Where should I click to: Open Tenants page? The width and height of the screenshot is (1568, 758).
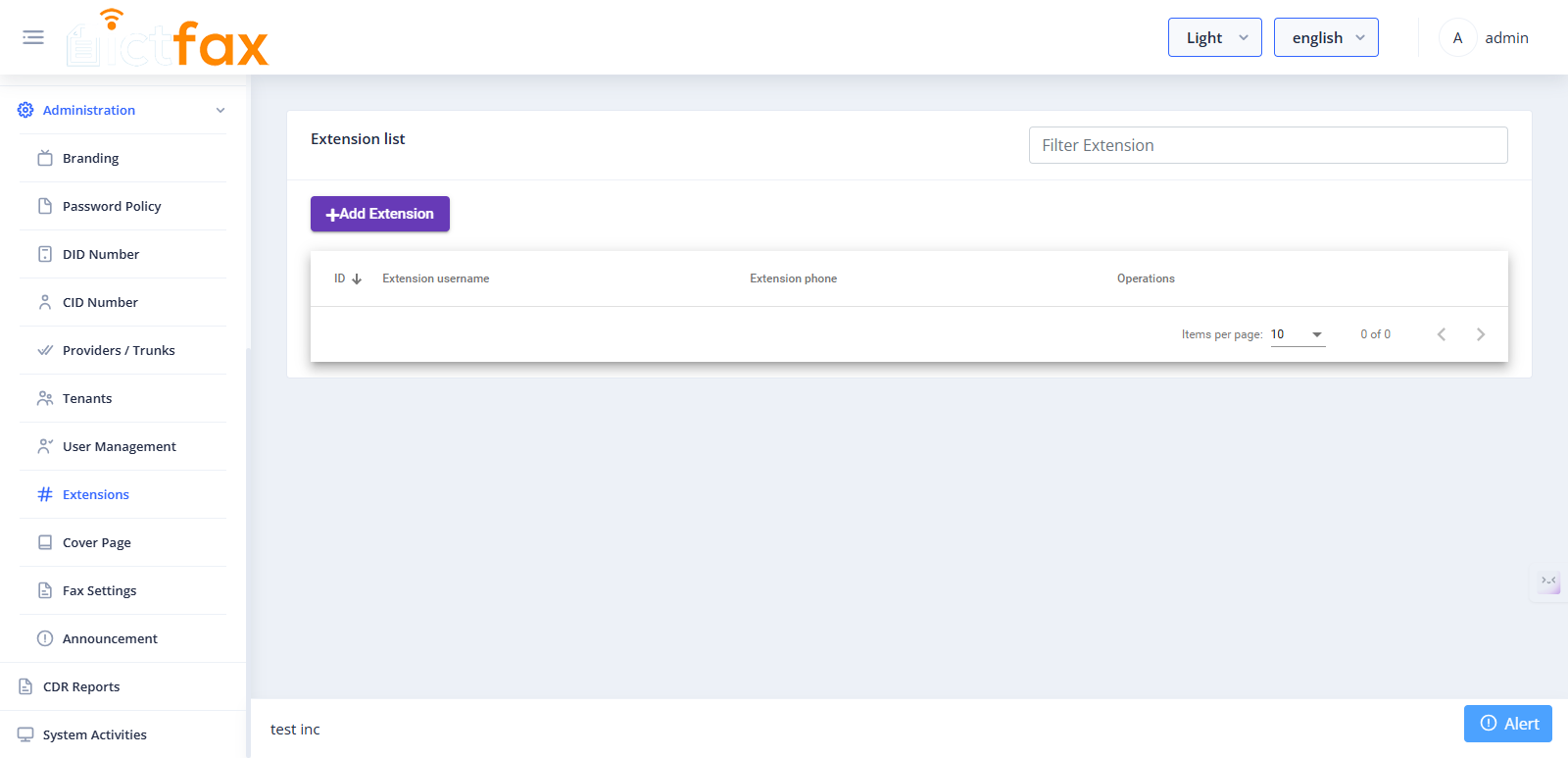click(x=123, y=398)
